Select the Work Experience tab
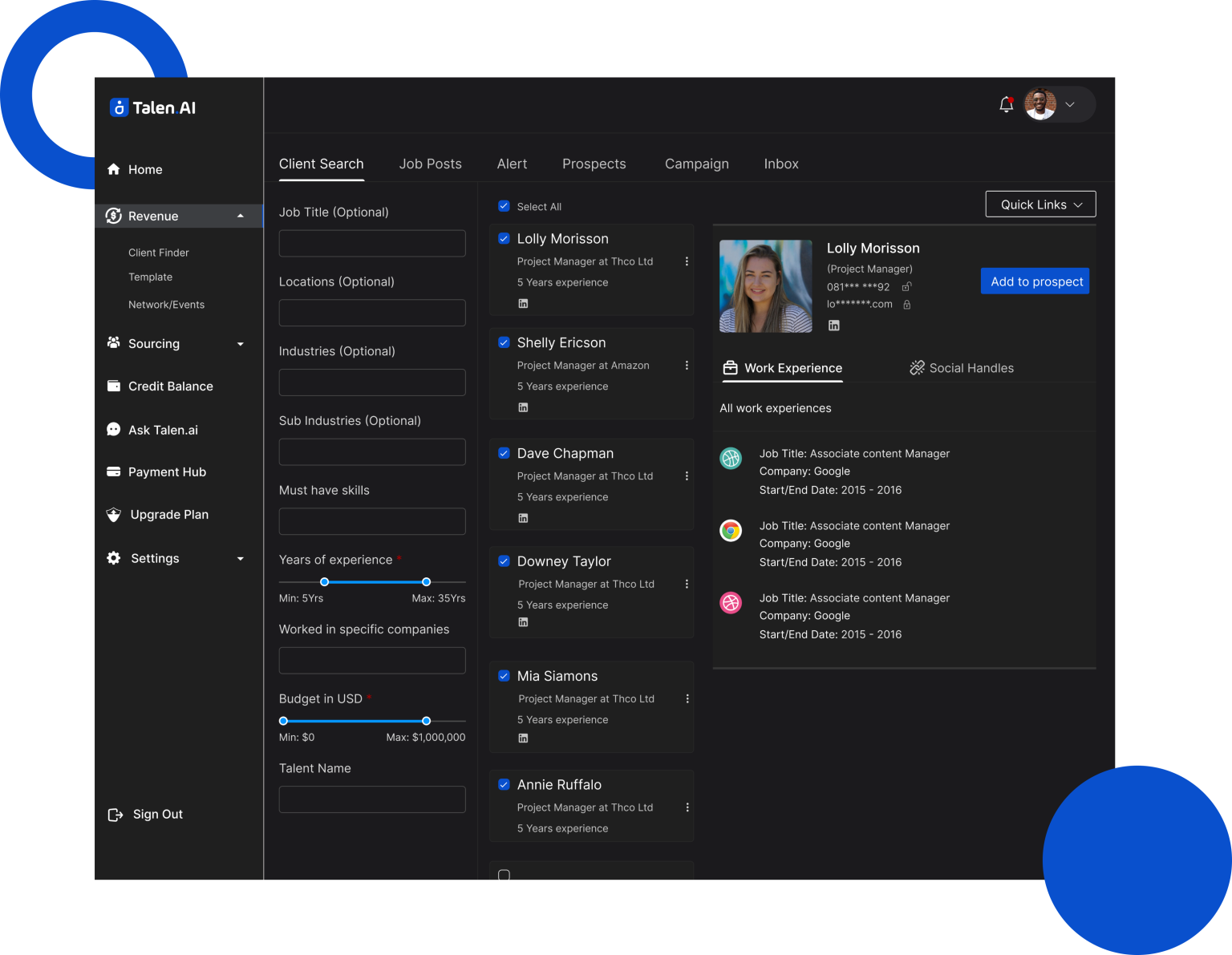Viewport: 1232px width, 955px height. (x=783, y=368)
